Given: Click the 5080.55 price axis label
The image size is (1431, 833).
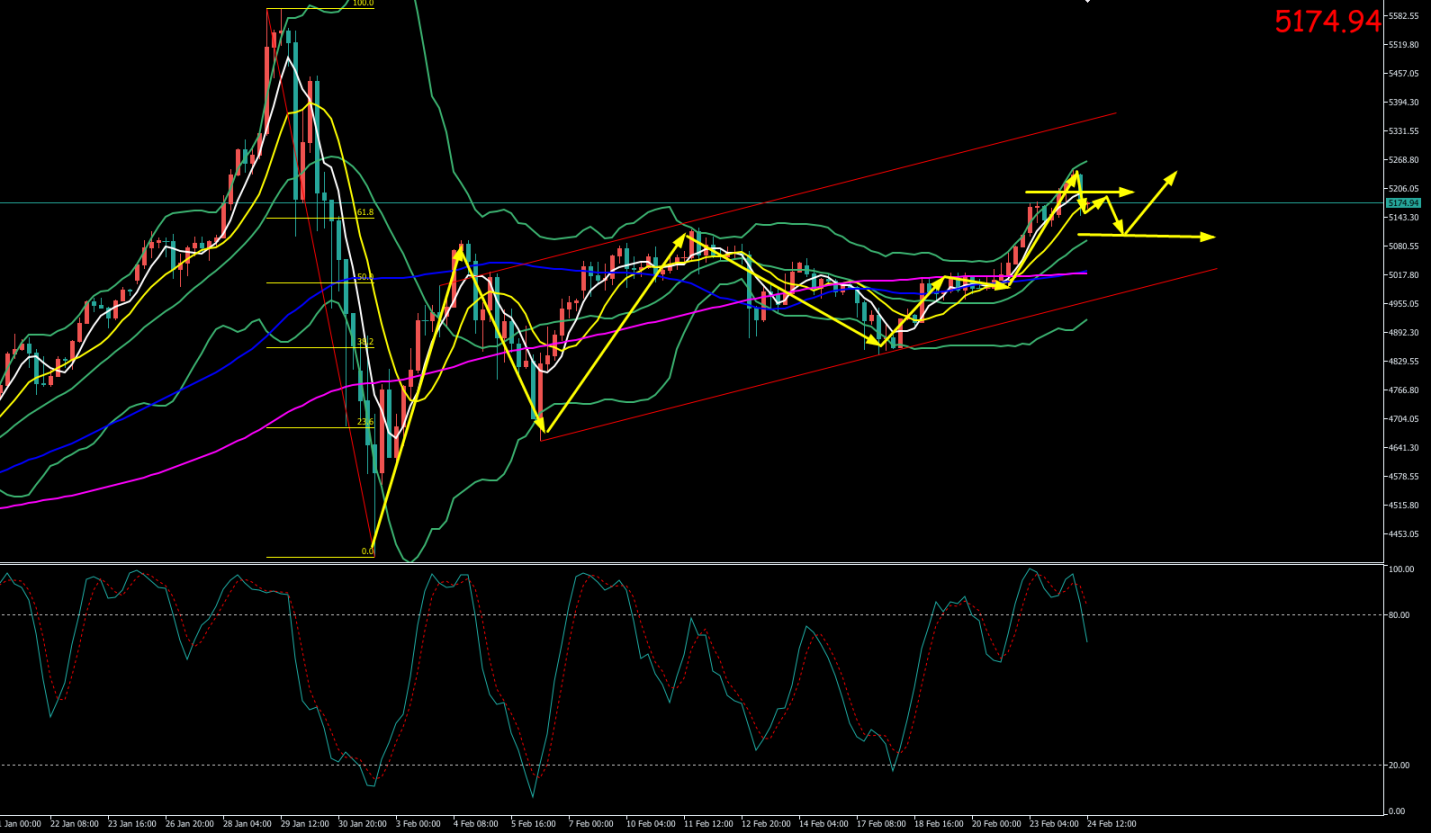Looking at the screenshot, I should (1405, 246).
